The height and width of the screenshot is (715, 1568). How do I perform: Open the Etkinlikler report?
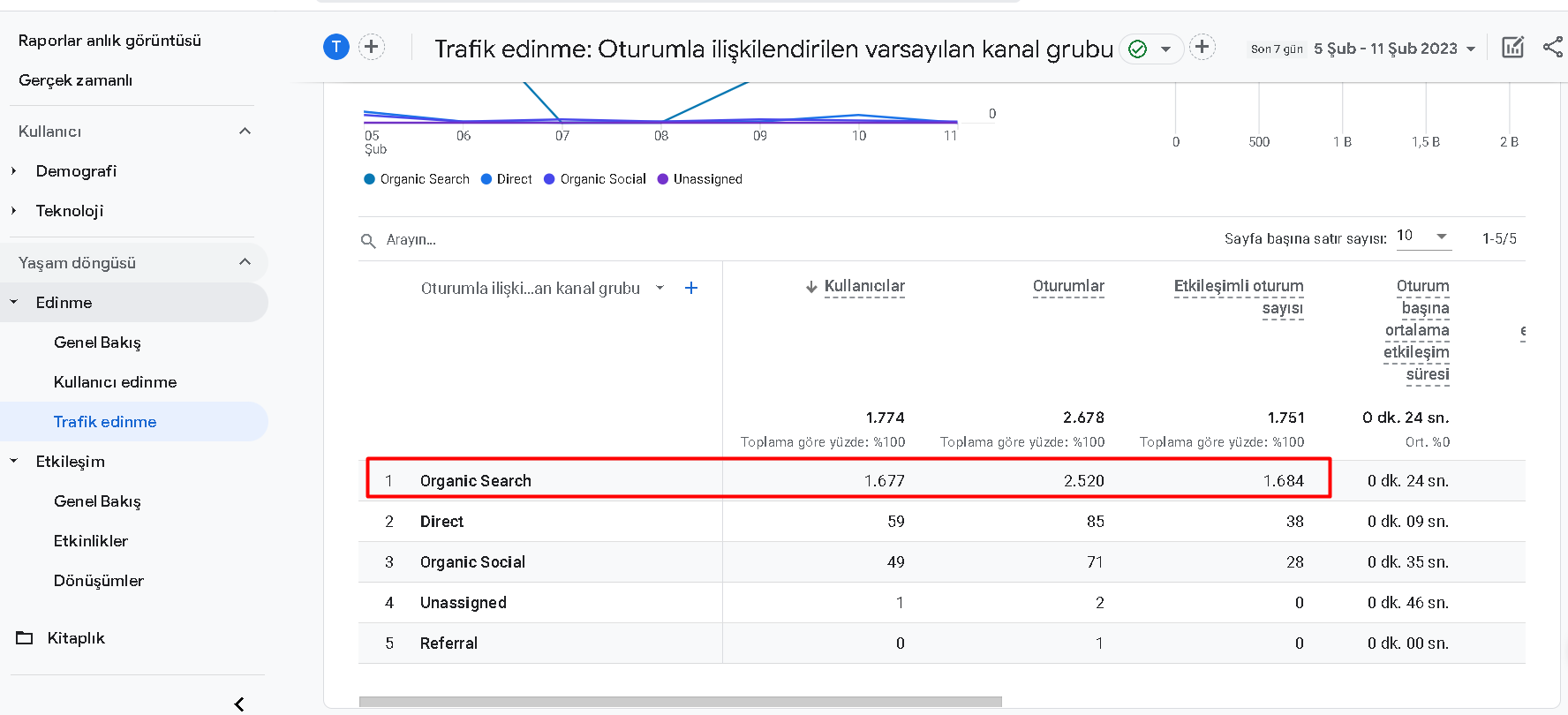tap(90, 541)
